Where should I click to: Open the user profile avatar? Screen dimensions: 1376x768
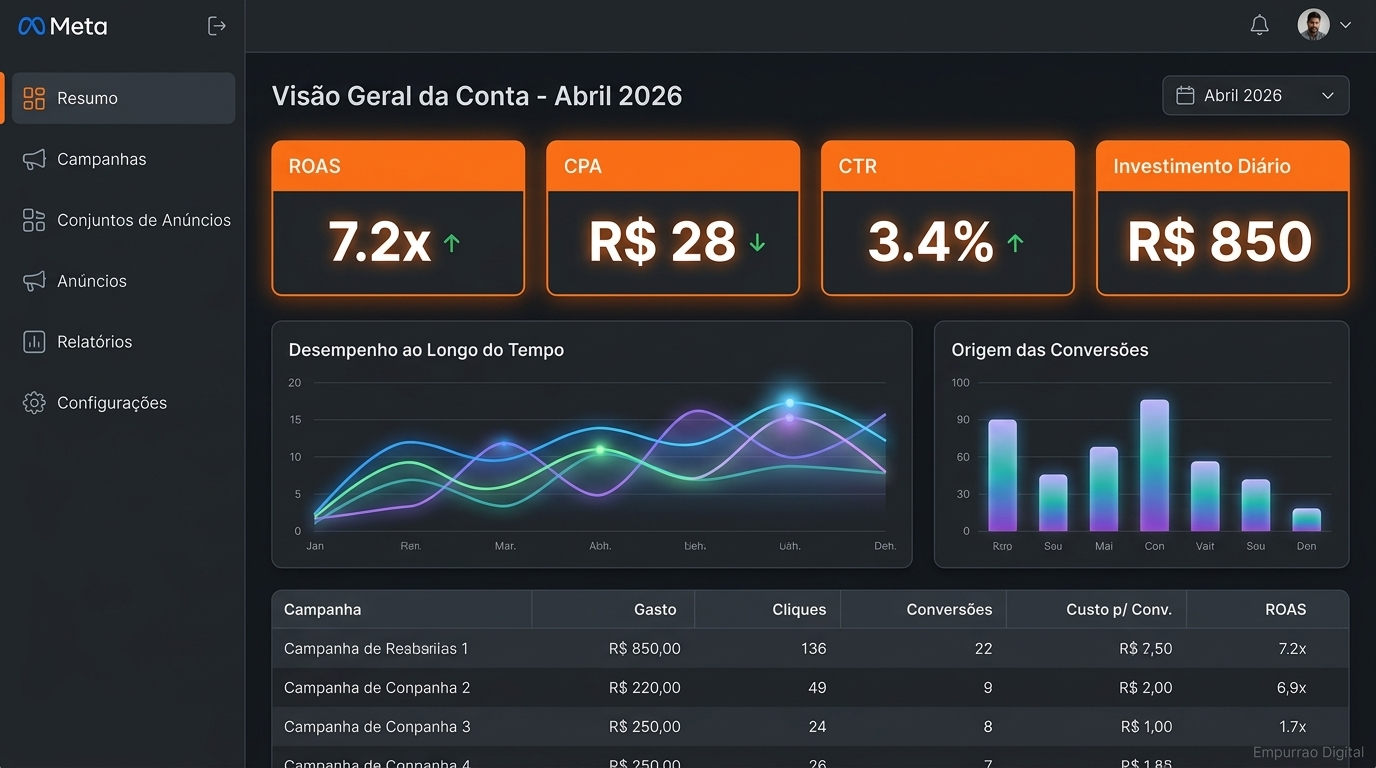click(x=1313, y=25)
